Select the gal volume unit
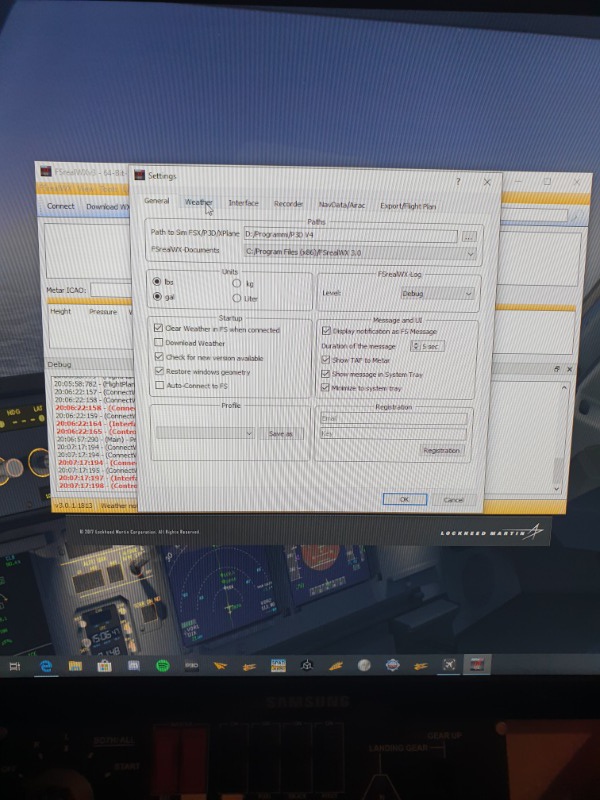Image resolution: width=600 pixels, height=800 pixels. (x=157, y=296)
